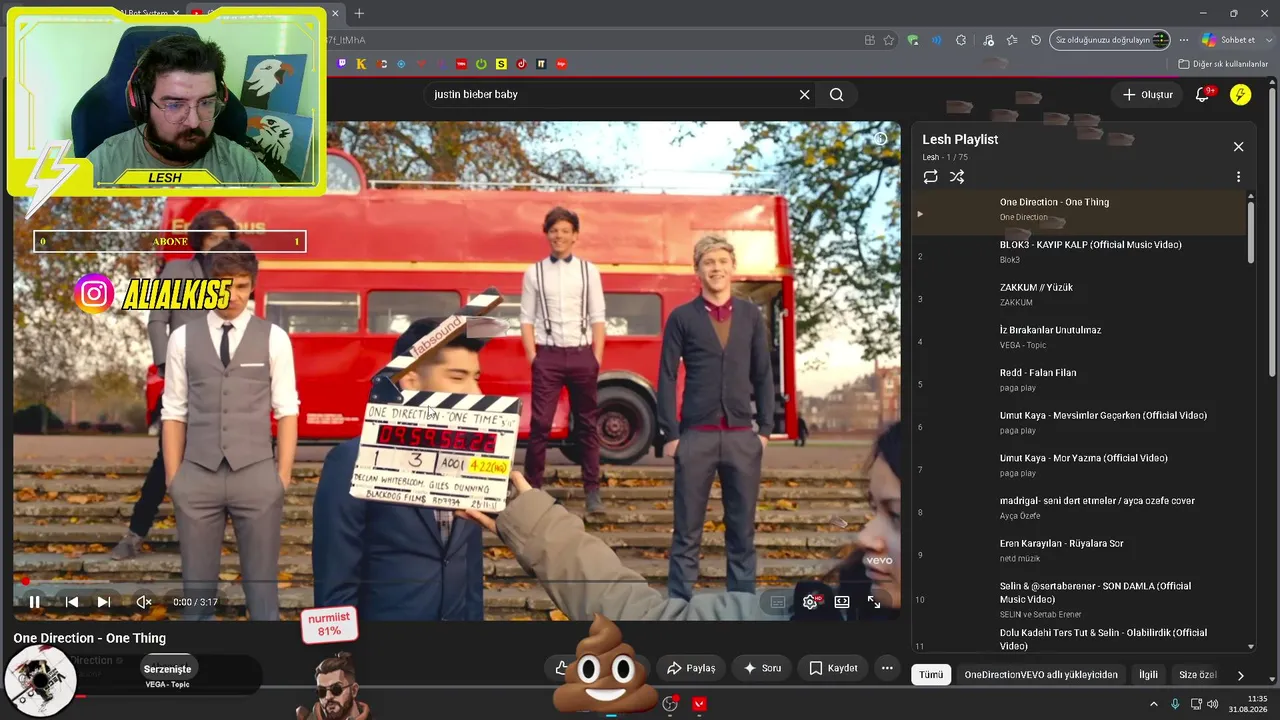Select the Size özel filter chip
1280x720 pixels.
pyautogui.click(x=1197, y=674)
